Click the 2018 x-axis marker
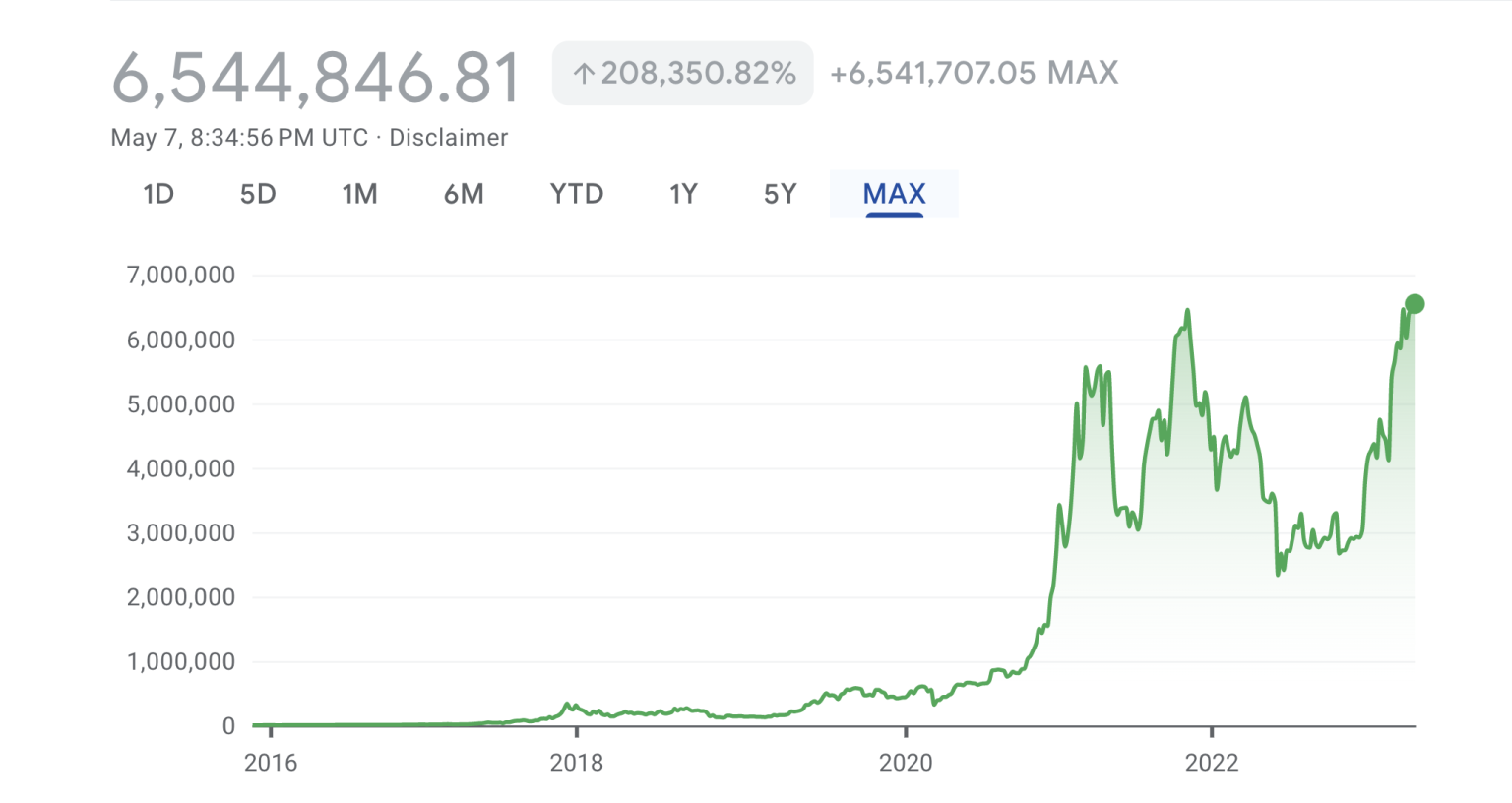The height and width of the screenshot is (803, 1512). point(577,763)
